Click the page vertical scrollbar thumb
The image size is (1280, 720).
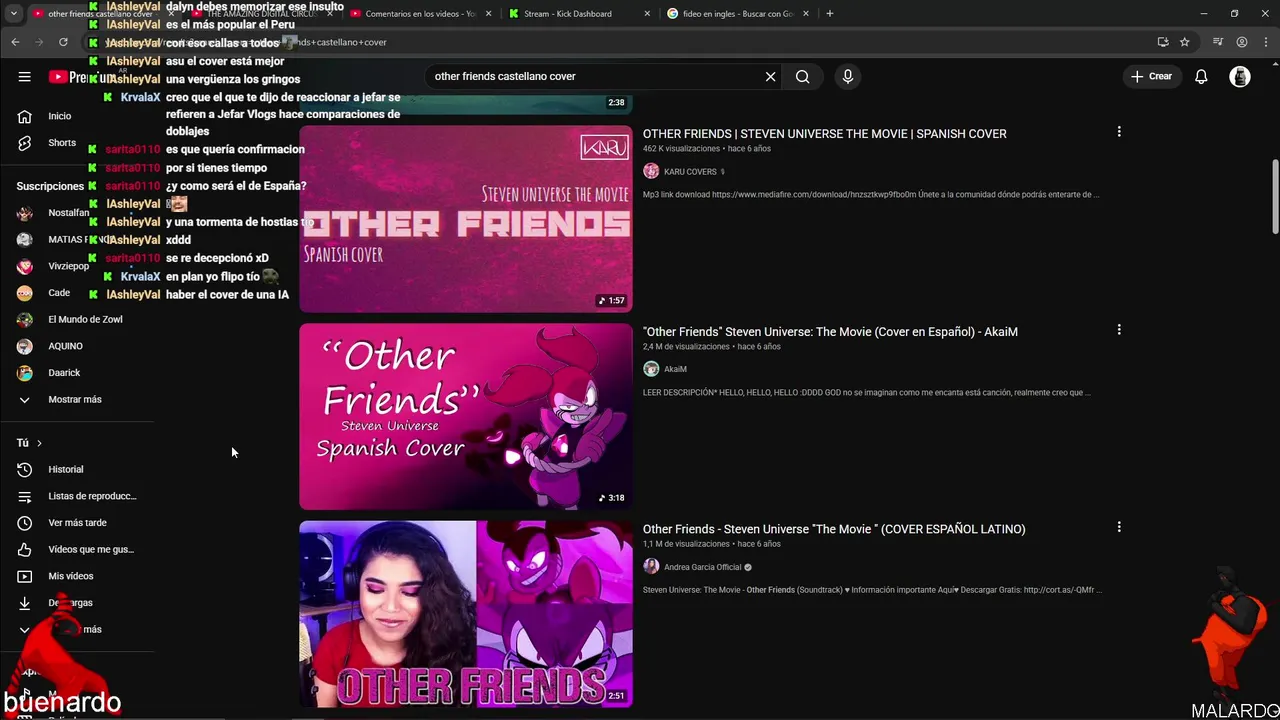tap(1274, 197)
